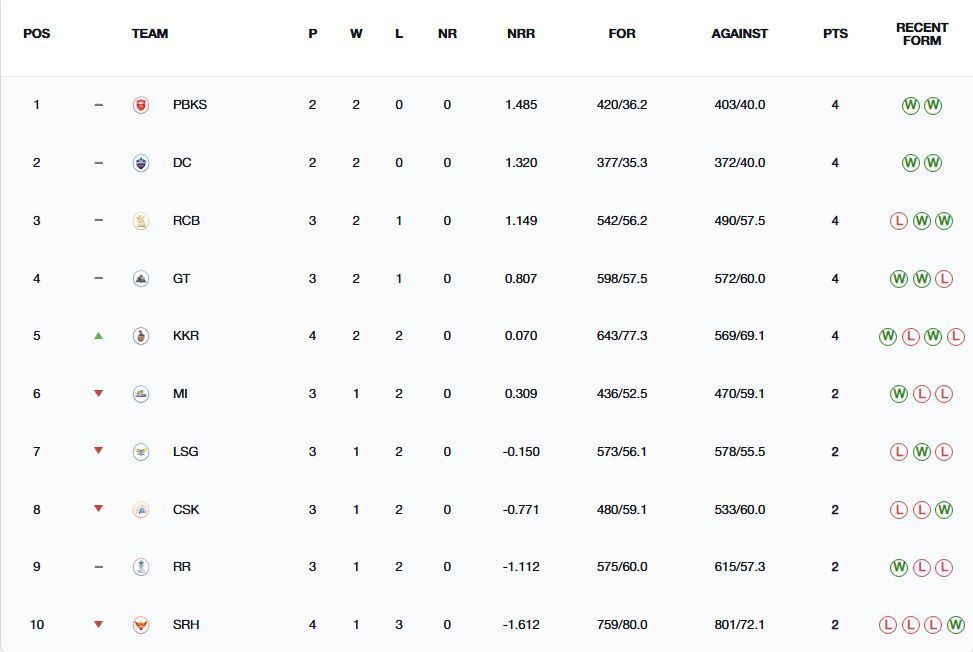
Task: Open the PBKS team name link
Action: point(190,105)
